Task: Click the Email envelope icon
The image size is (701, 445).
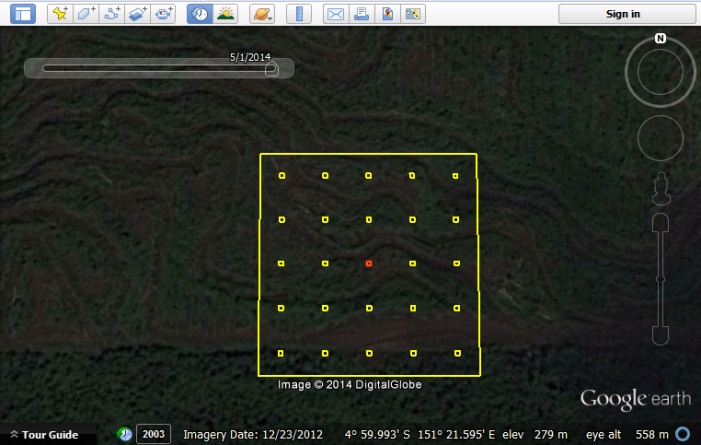Action: [x=336, y=14]
